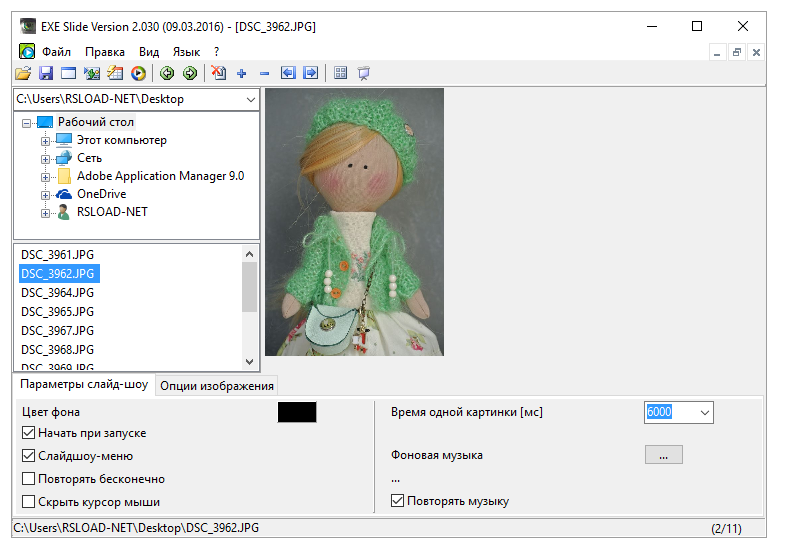796x556 pixels.
Task: Toggle Начать при запуске checkbox
Action: pyautogui.click(x=28, y=433)
